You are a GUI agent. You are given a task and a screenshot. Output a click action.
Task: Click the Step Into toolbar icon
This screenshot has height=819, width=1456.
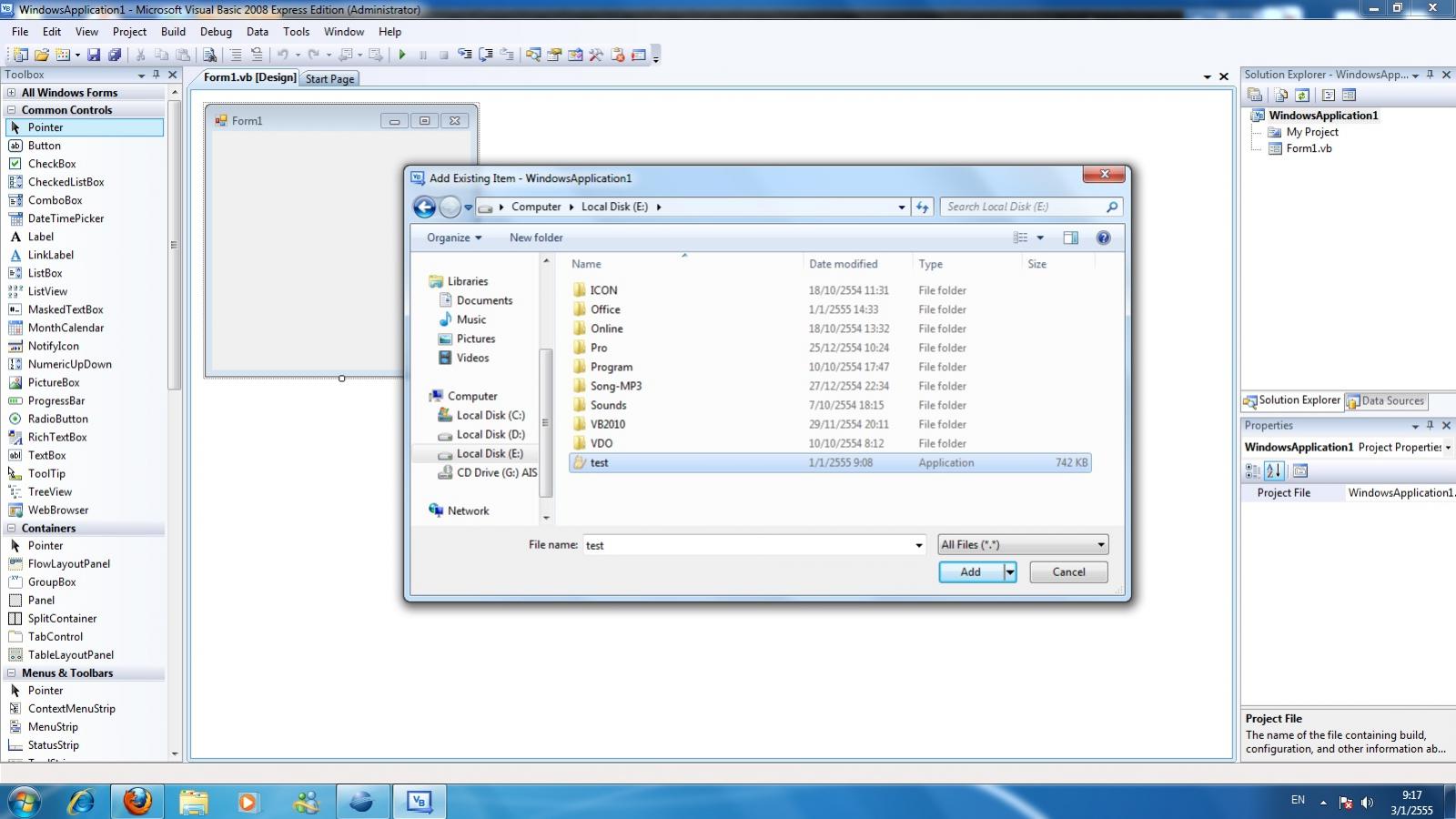pyautogui.click(x=465, y=55)
